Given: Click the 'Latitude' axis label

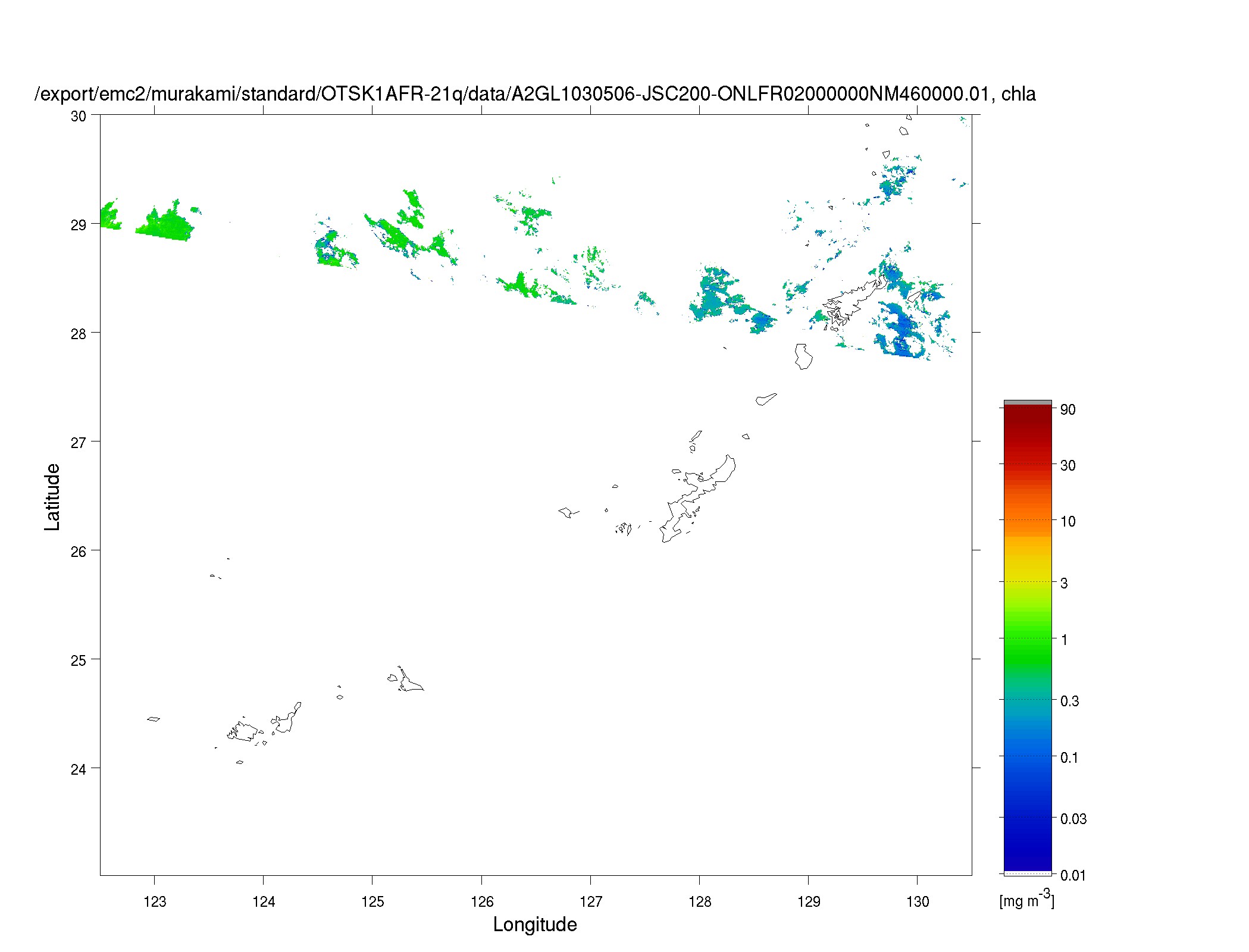Looking at the screenshot, I should tap(52, 497).
